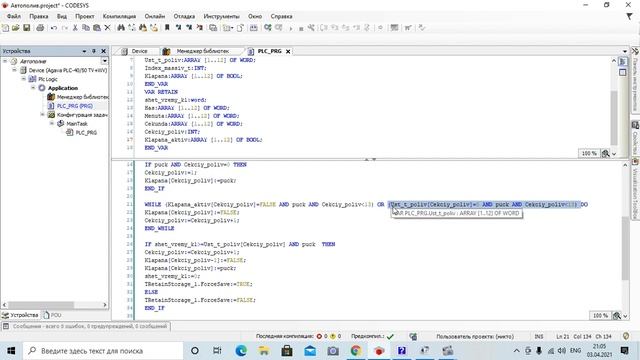Toggle auto-hide pin on Устройства panel

94,51
